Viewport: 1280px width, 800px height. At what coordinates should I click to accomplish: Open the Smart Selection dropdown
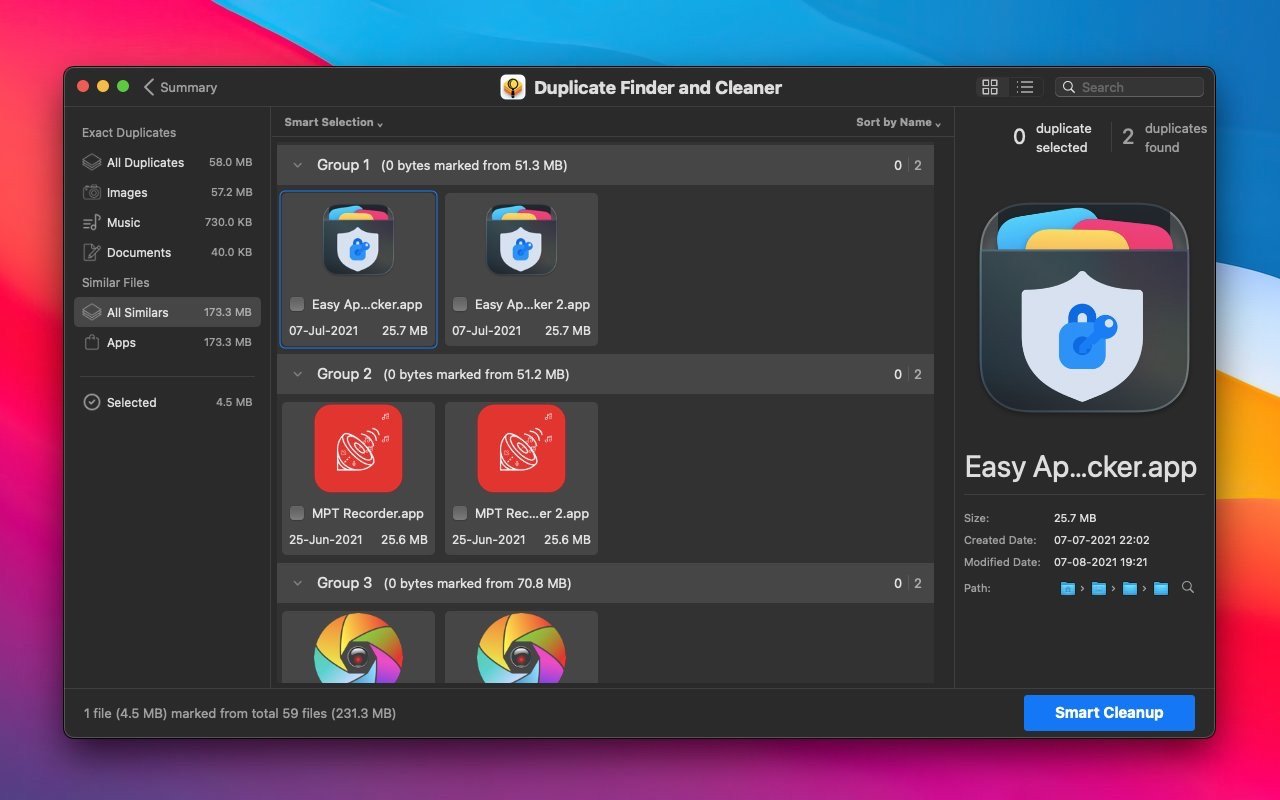click(x=333, y=122)
